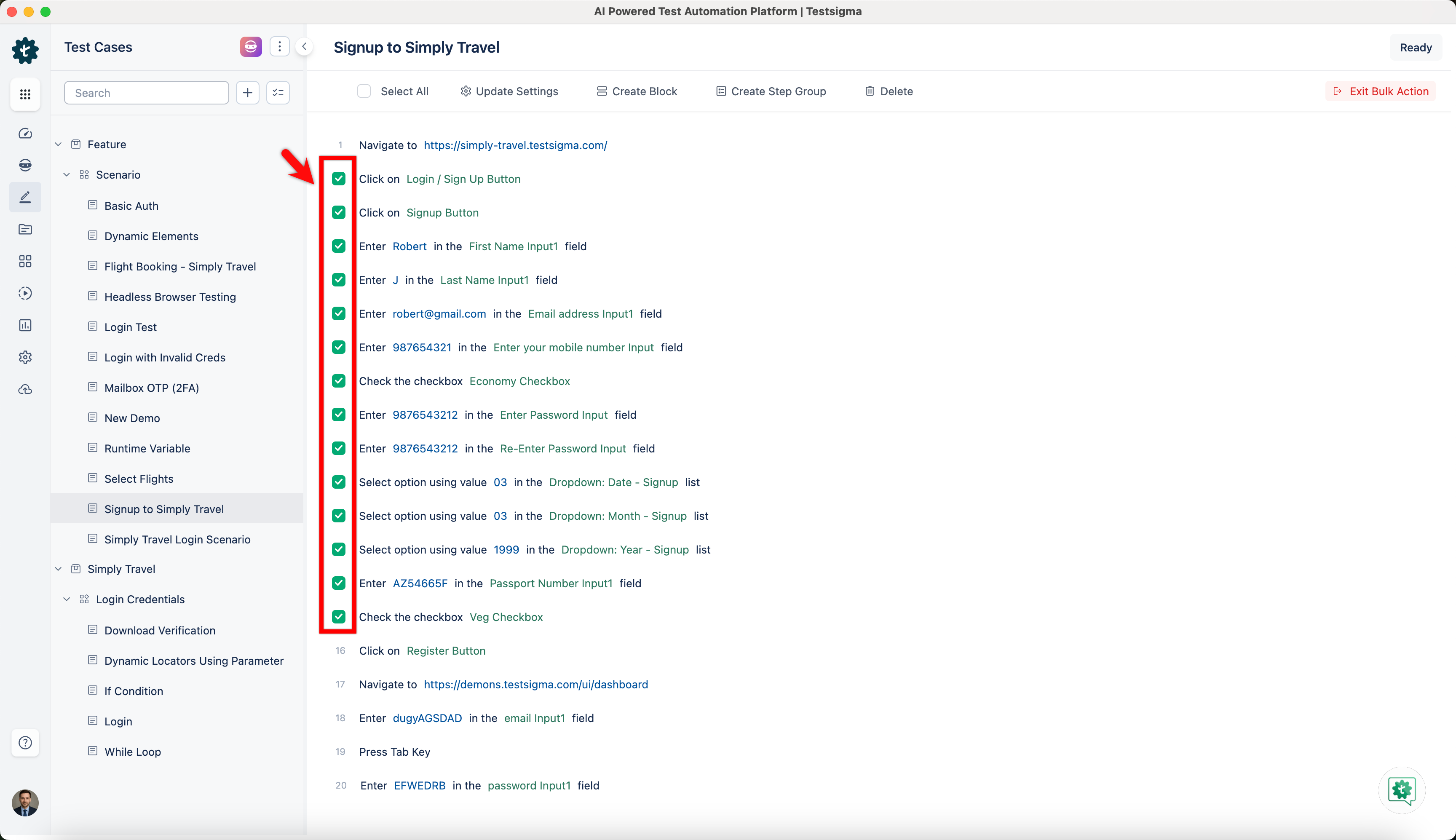This screenshot has height=840, width=1456.
Task: Uncheck the robert@gmail.com step checkbox
Action: [339, 313]
